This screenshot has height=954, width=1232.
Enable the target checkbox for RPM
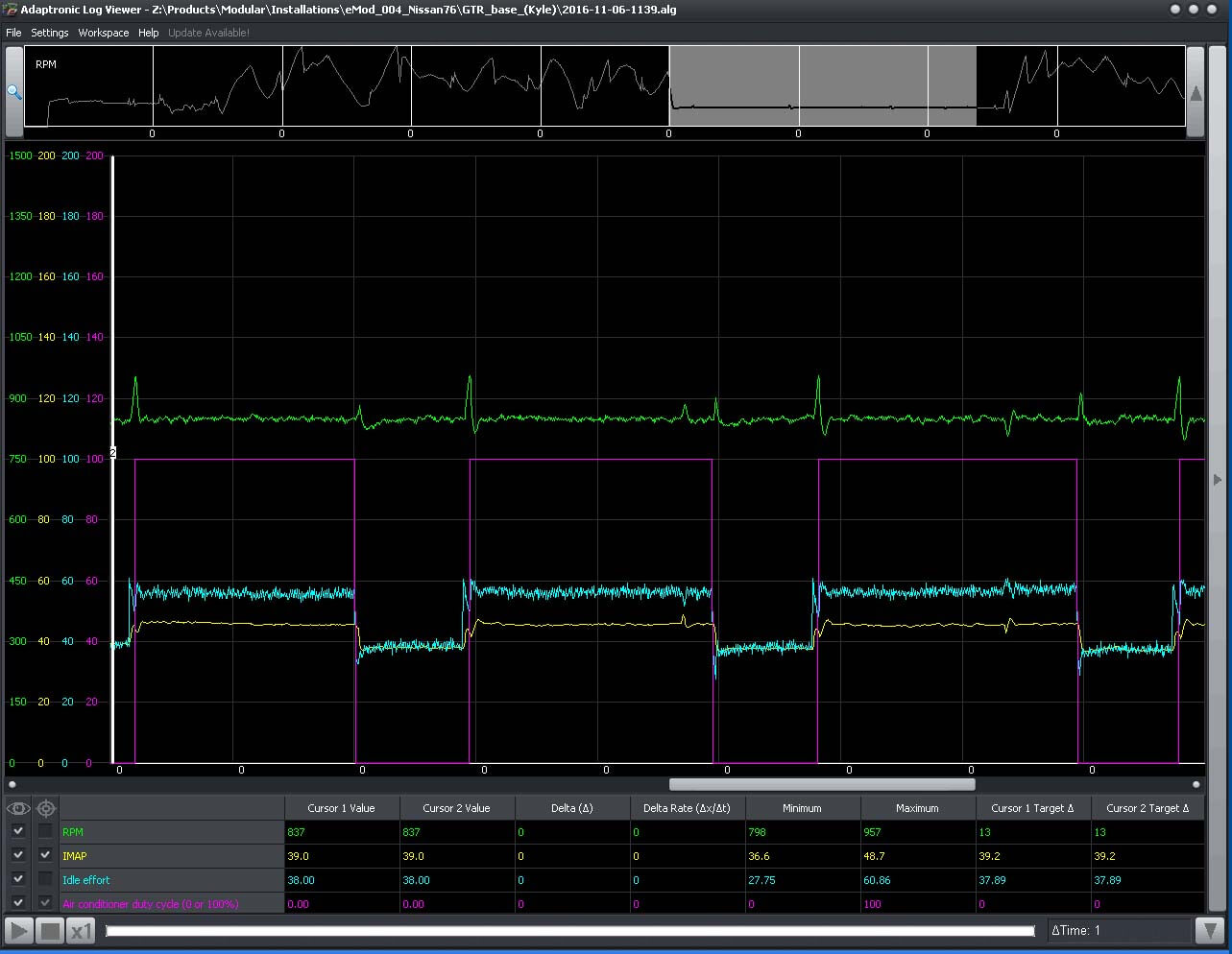click(45, 831)
